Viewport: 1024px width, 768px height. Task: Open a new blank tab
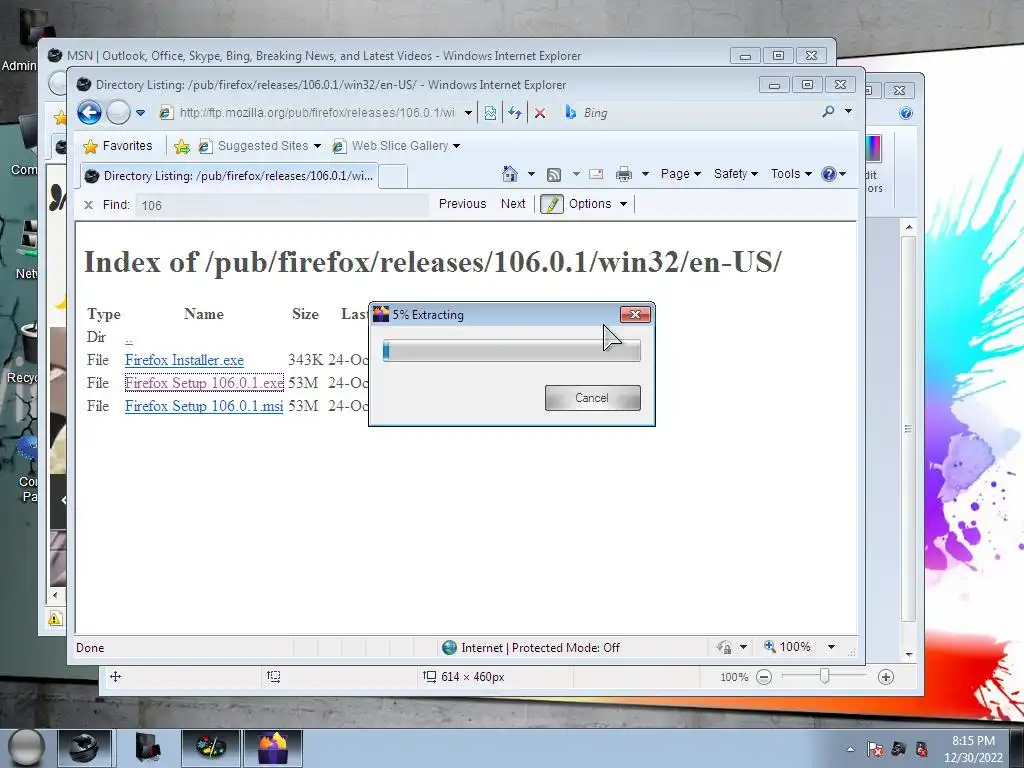tap(393, 176)
